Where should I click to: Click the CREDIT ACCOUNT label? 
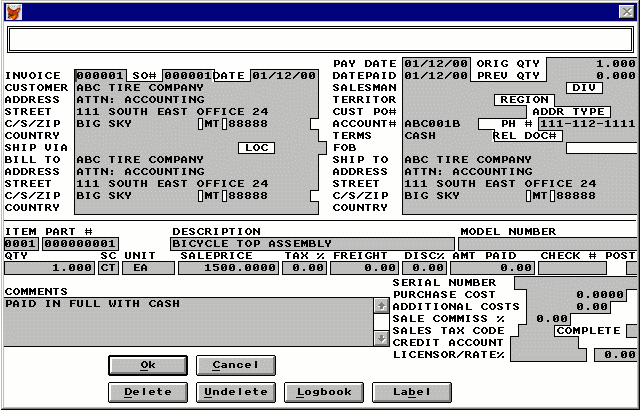[448, 343]
